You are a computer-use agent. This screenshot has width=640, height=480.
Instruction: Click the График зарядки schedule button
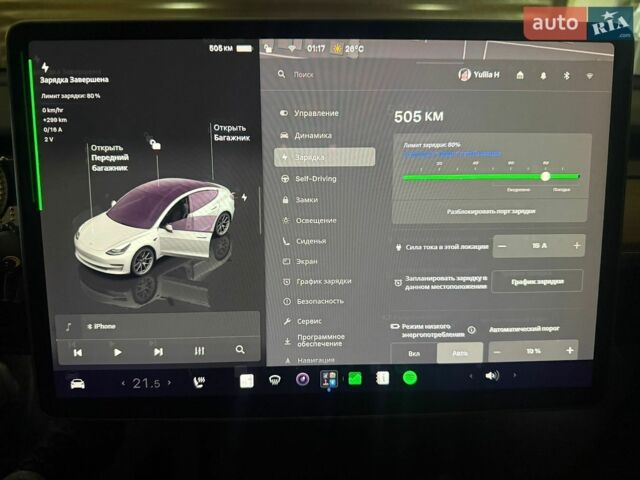pos(537,281)
